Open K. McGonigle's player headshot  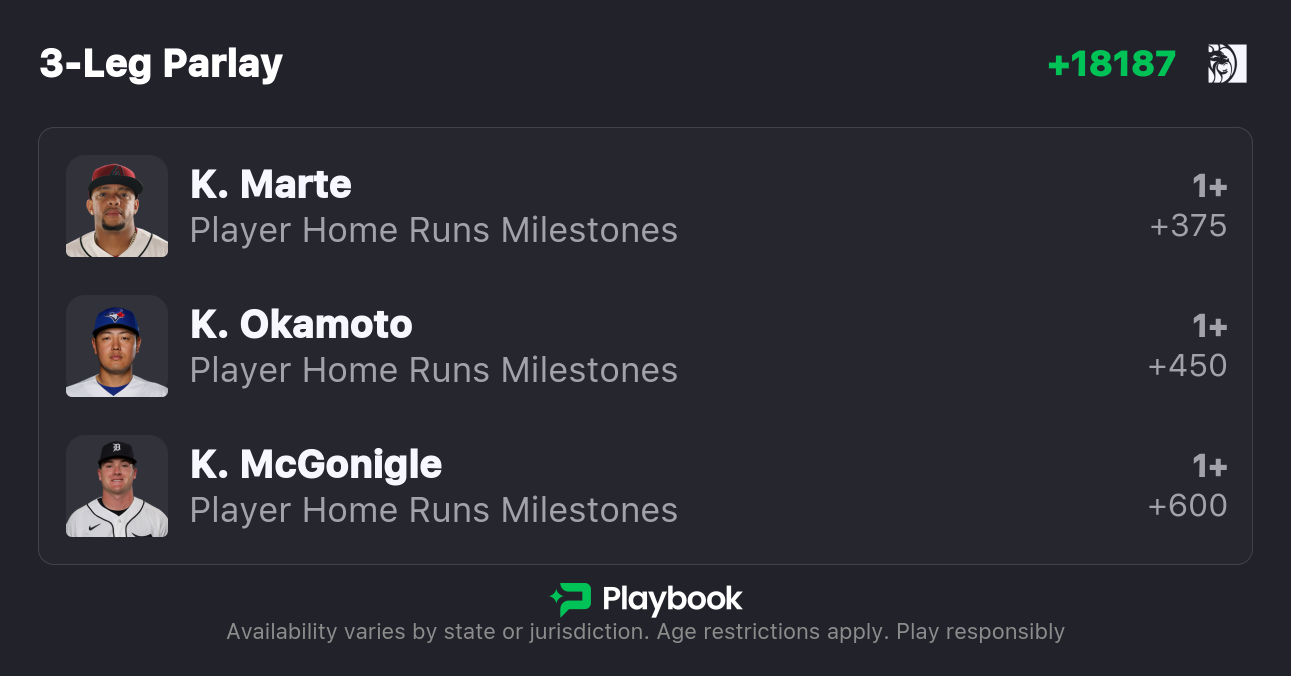pyautogui.click(x=117, y=486)
